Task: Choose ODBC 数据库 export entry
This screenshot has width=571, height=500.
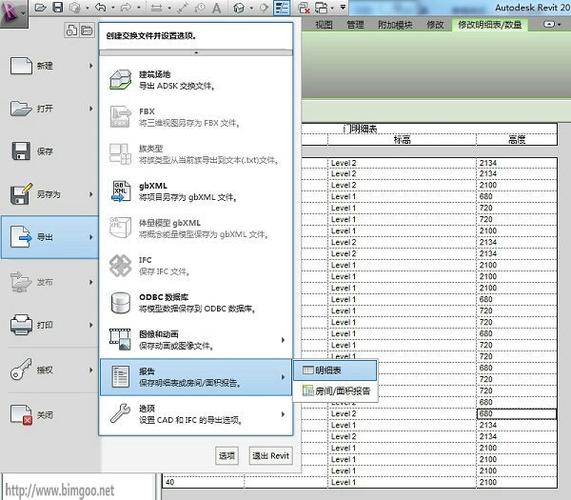Action: pos(196,303)
